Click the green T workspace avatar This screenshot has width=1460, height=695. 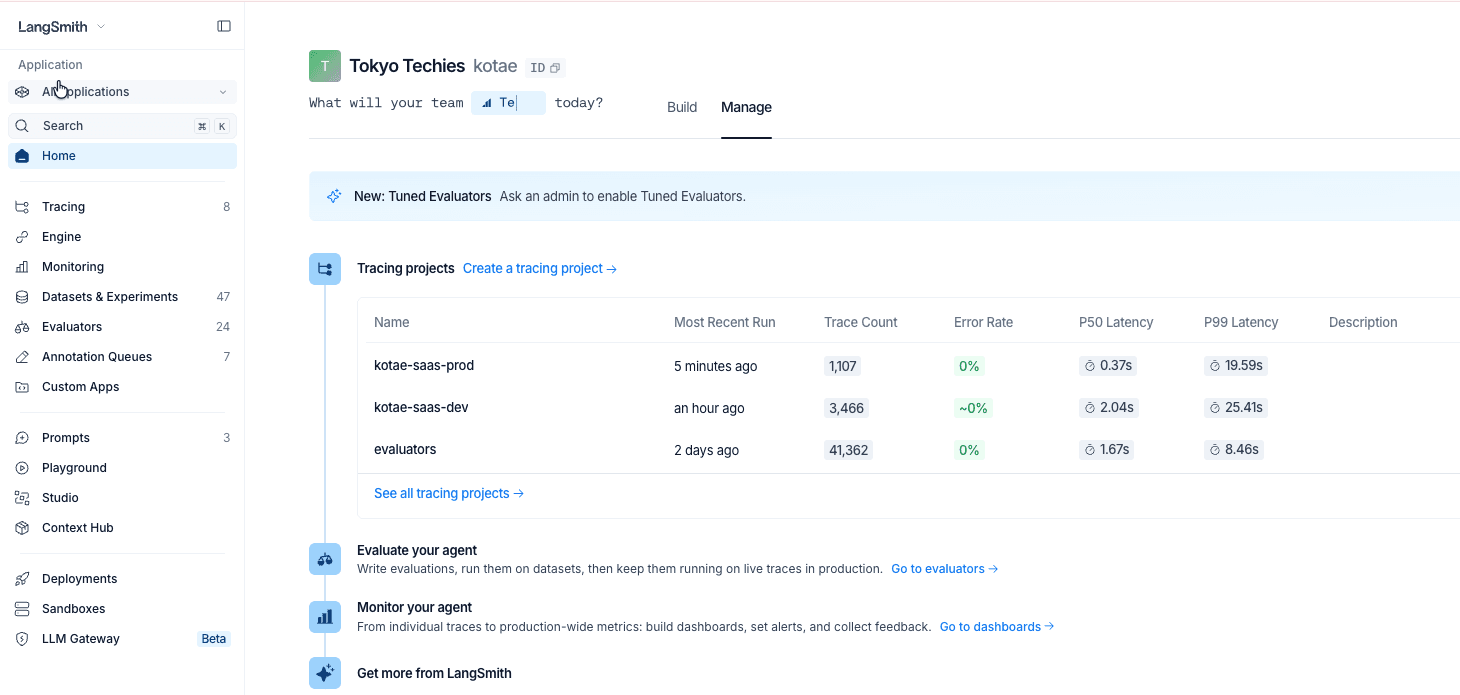tap(325, 66)
